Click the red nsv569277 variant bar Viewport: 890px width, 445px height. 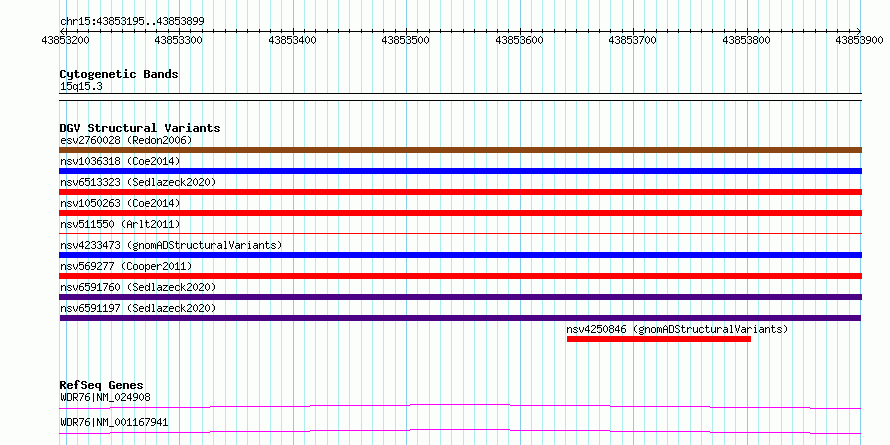coord(460,276)
